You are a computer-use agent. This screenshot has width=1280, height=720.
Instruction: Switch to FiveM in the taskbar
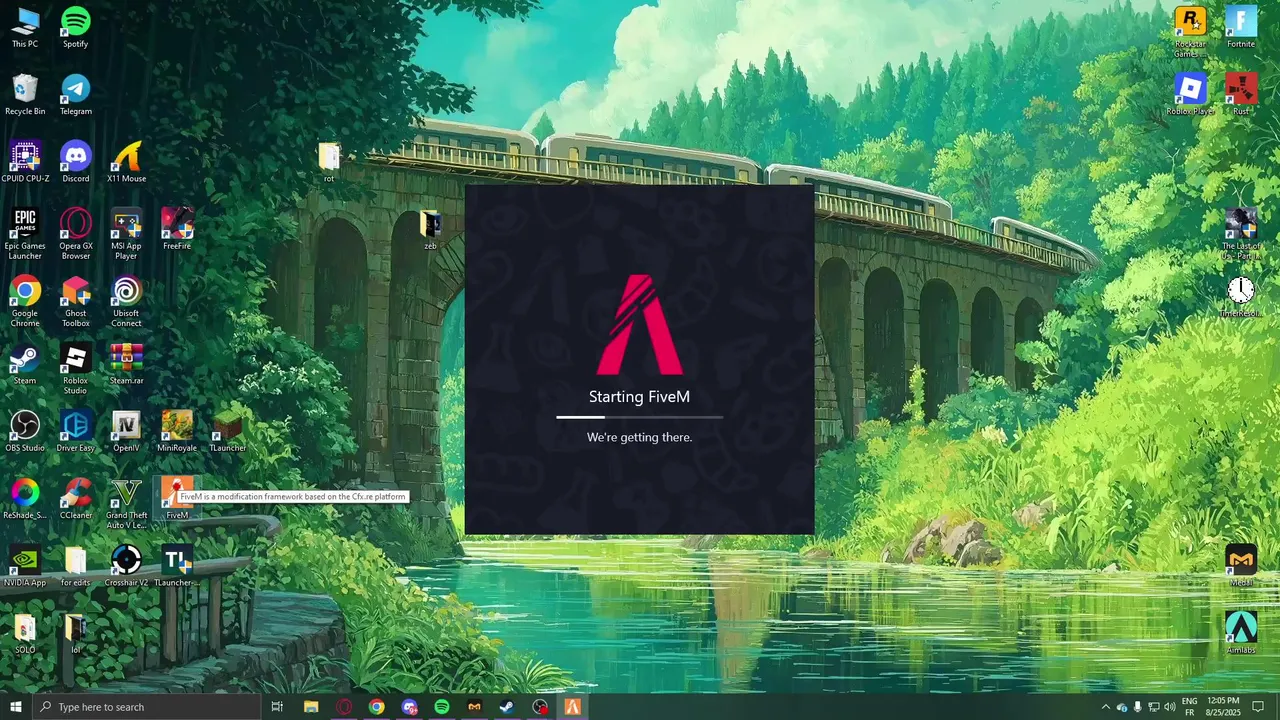tap(572, 707)
